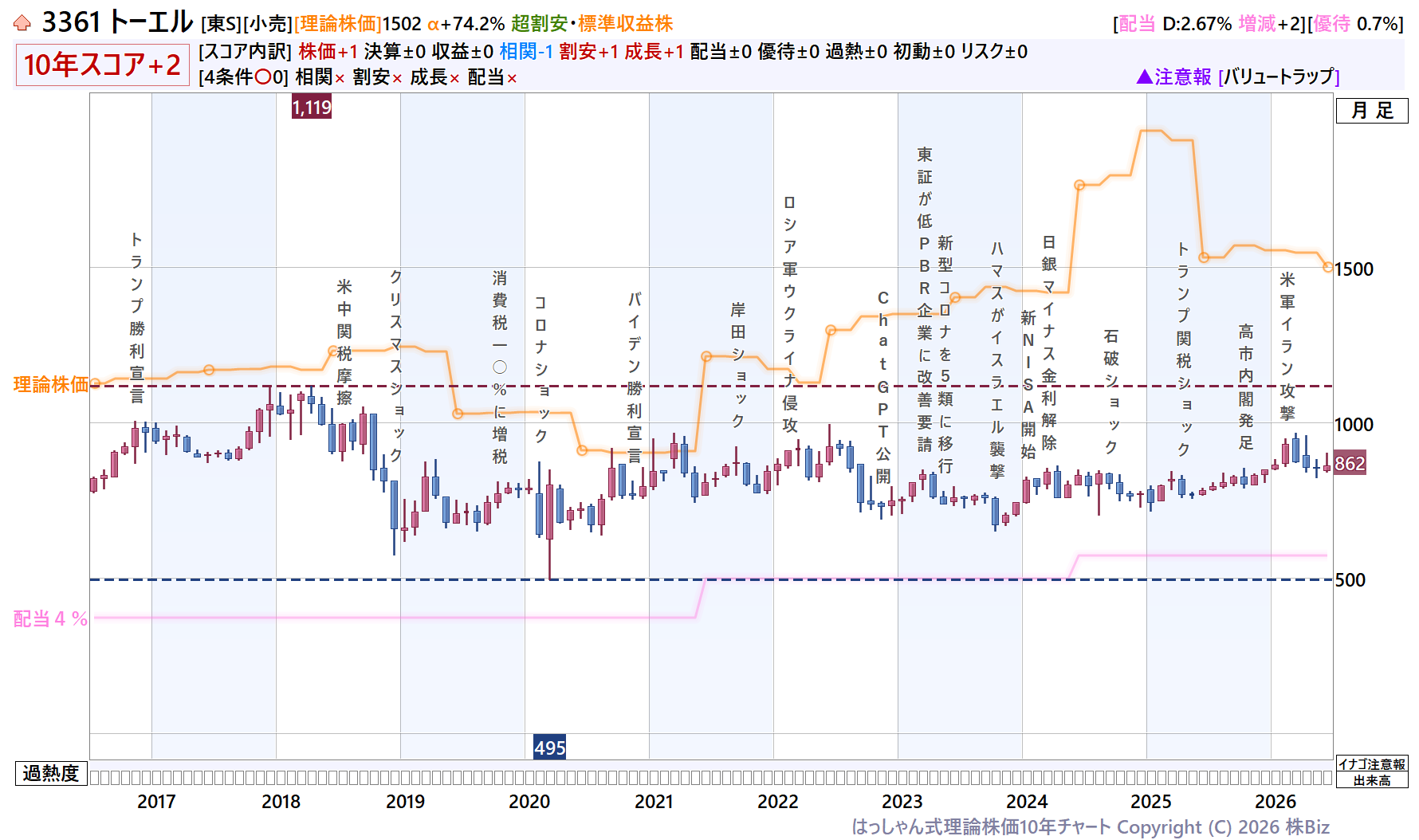Click the [東S] market segment label
The height and width of the screenshot is (840, 1419).
[221, 24]
